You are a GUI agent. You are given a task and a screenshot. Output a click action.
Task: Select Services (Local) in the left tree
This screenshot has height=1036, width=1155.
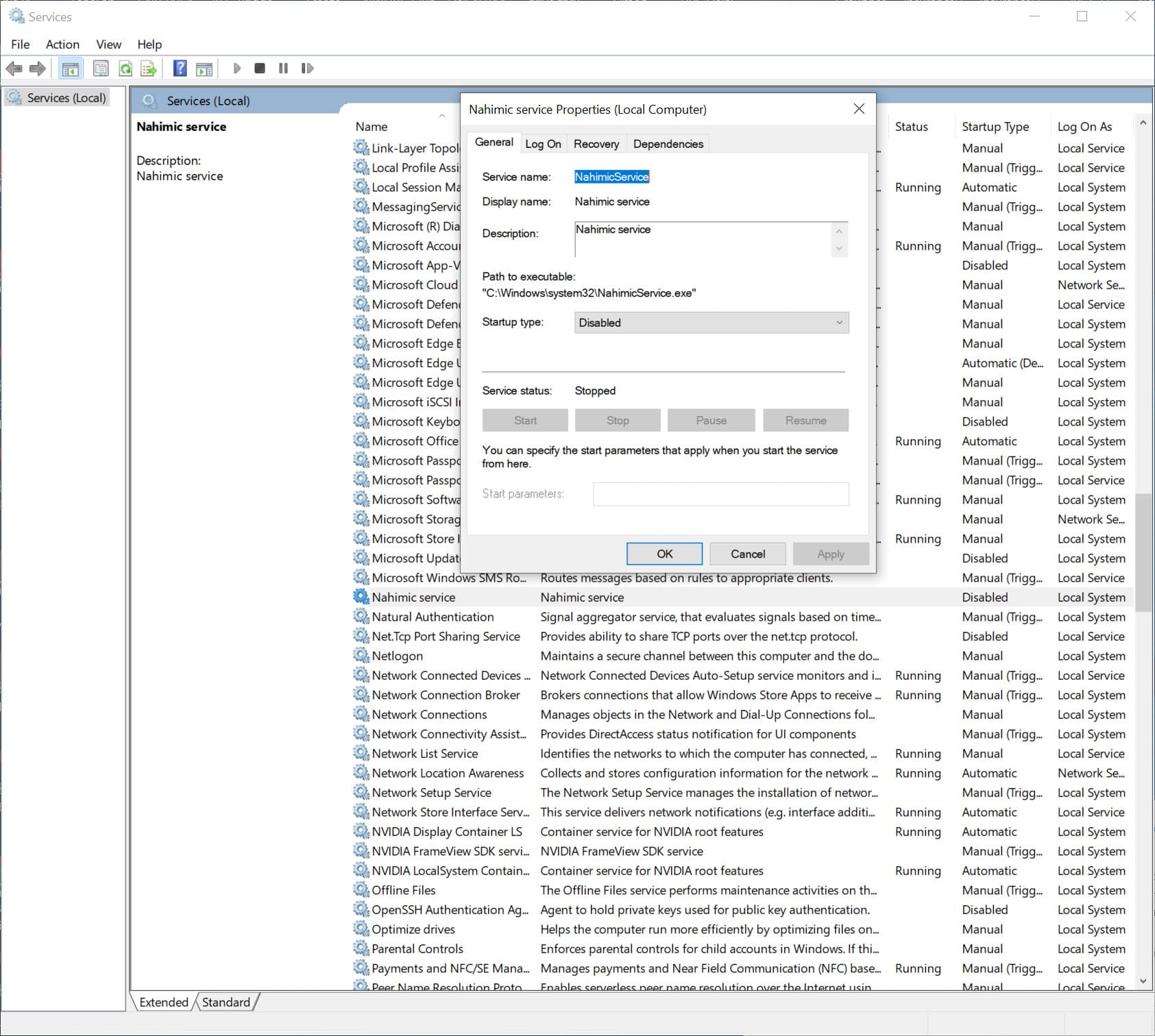(x=65, y=97)
